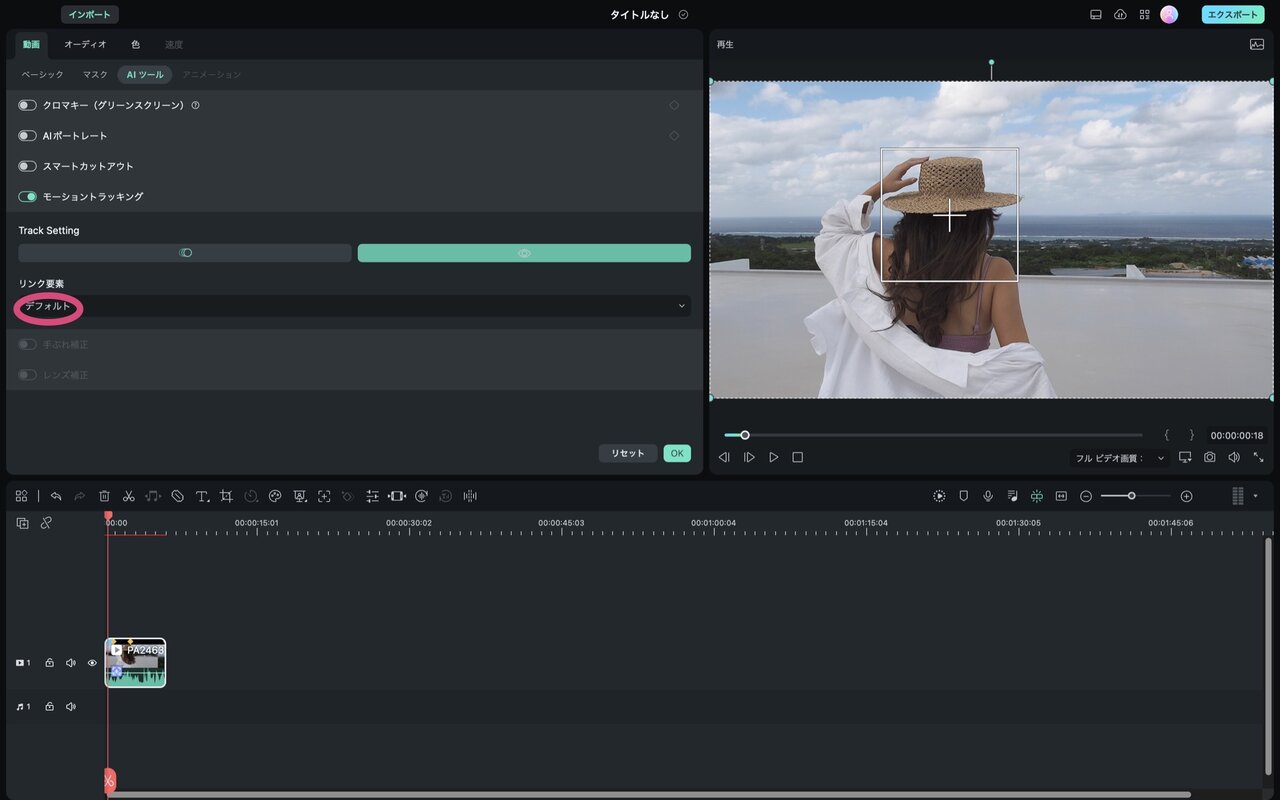The height and width of the screenshot is (800, 1280).
Task: Open the adjust sliders icon in toolbar
Action: (372, 496)
